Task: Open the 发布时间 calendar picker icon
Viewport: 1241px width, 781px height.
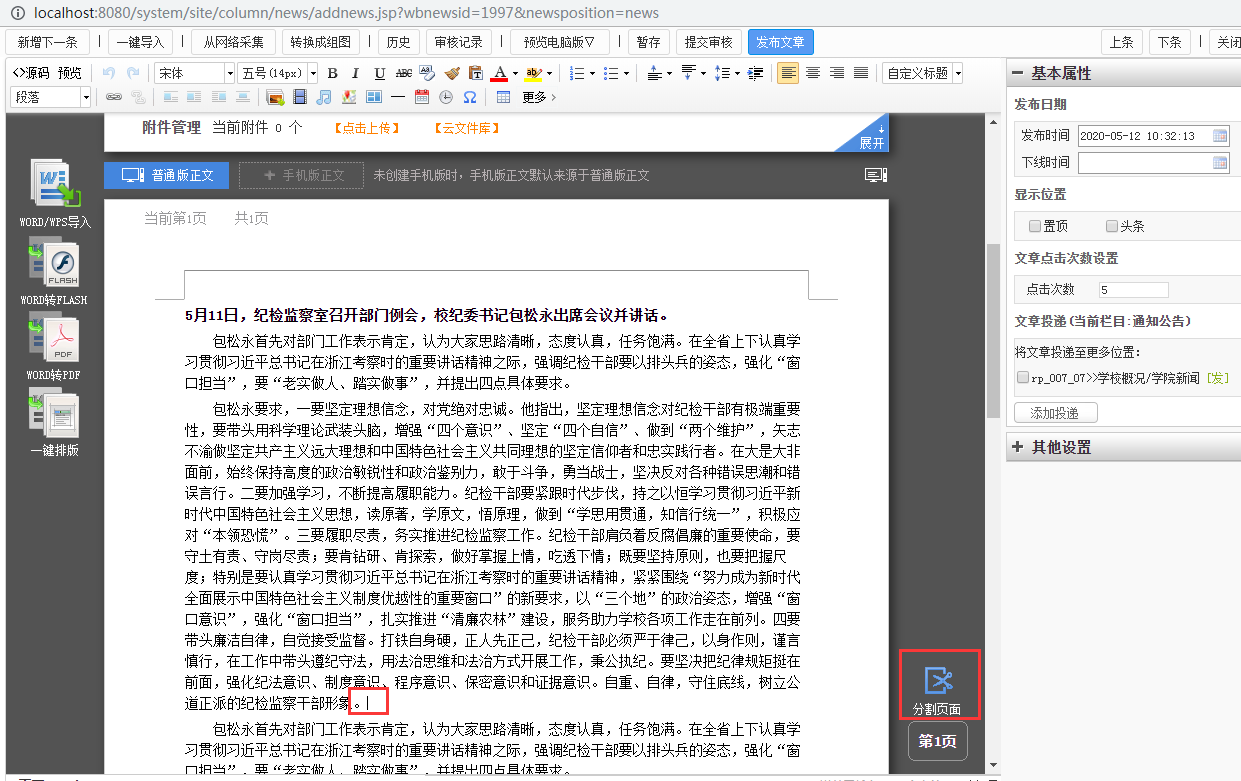Action: 1220,135
